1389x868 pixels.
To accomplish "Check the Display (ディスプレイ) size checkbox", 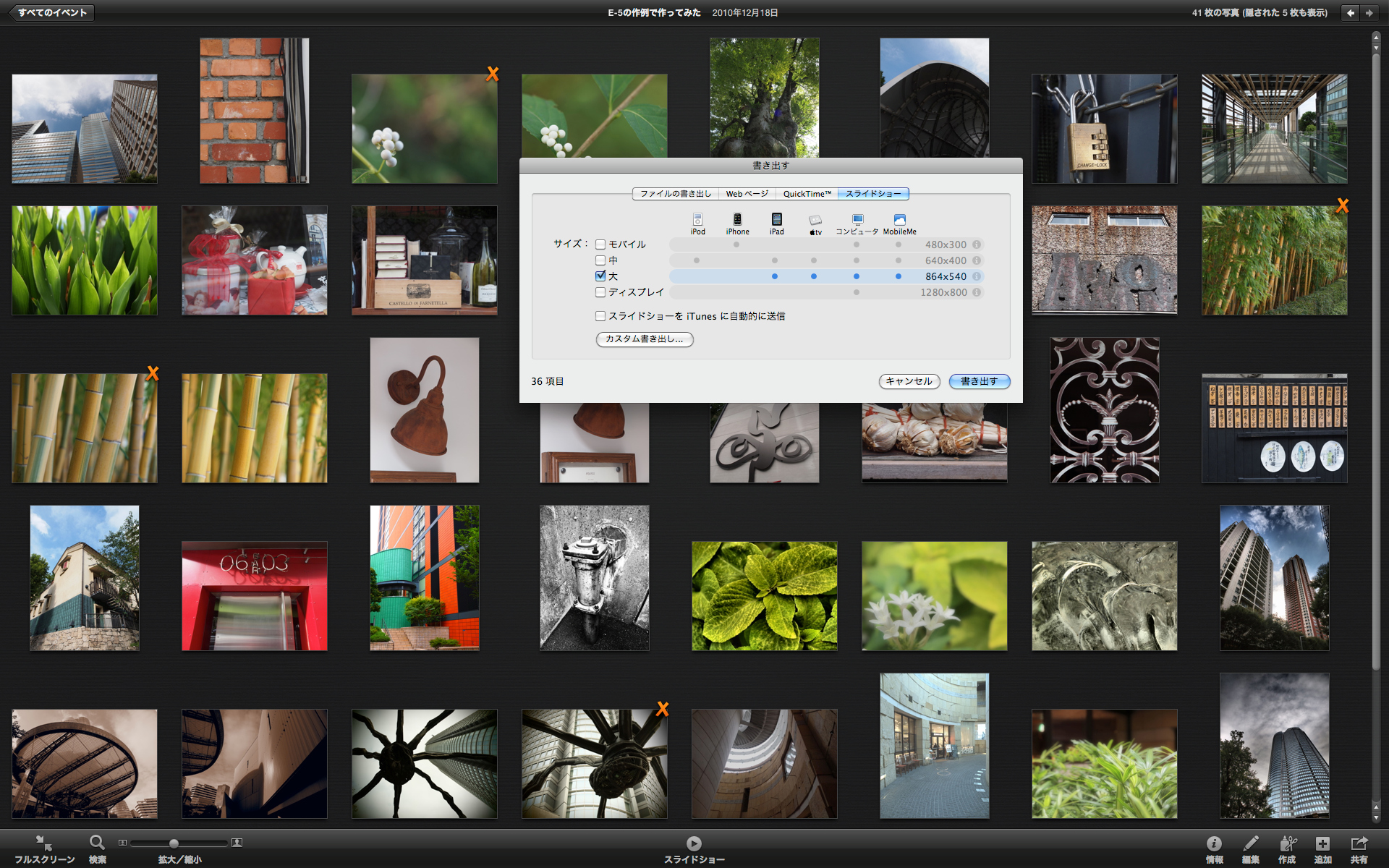I will pos(600,292).
